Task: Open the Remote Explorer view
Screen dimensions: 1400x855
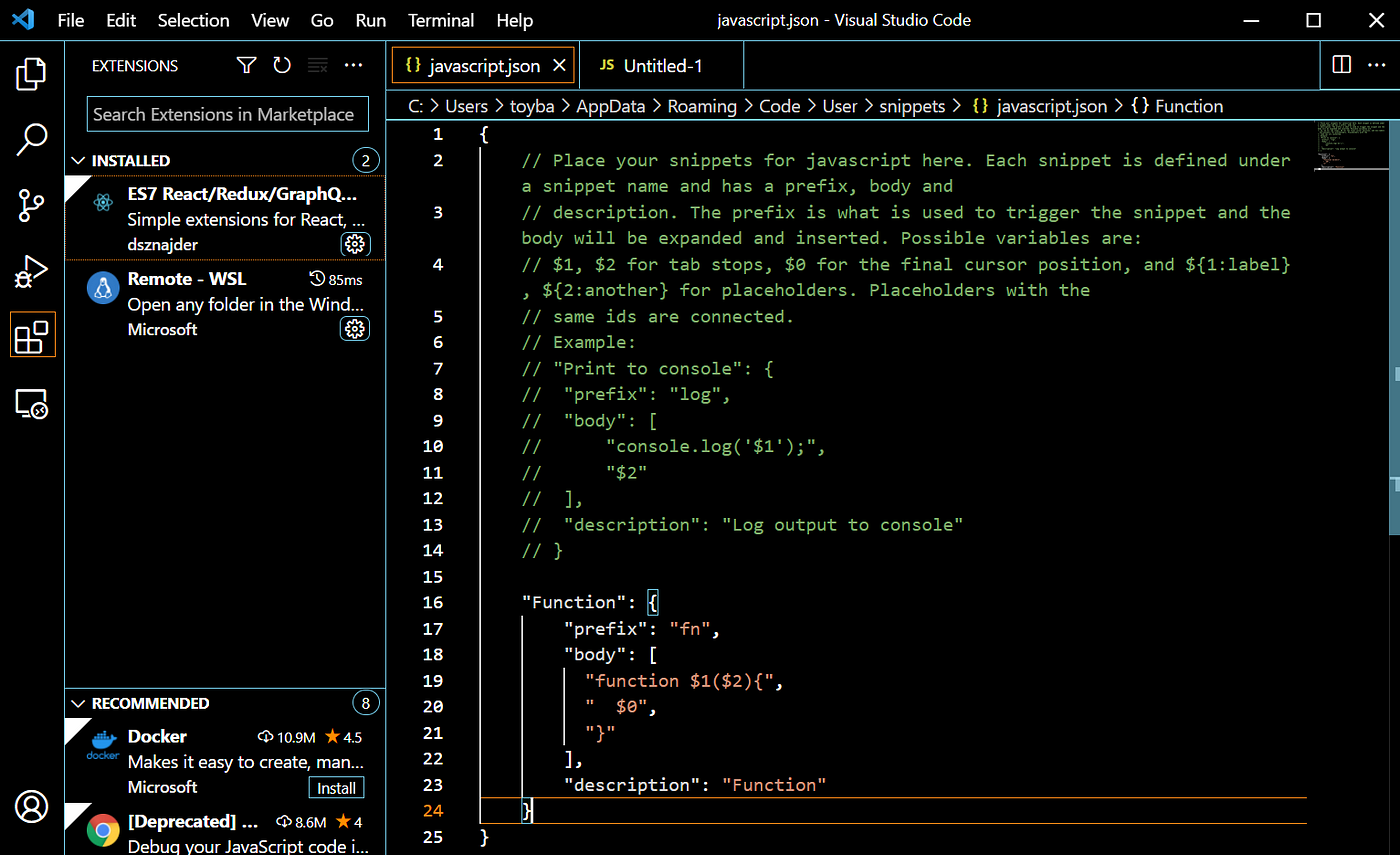Action: tap(32, 403)
